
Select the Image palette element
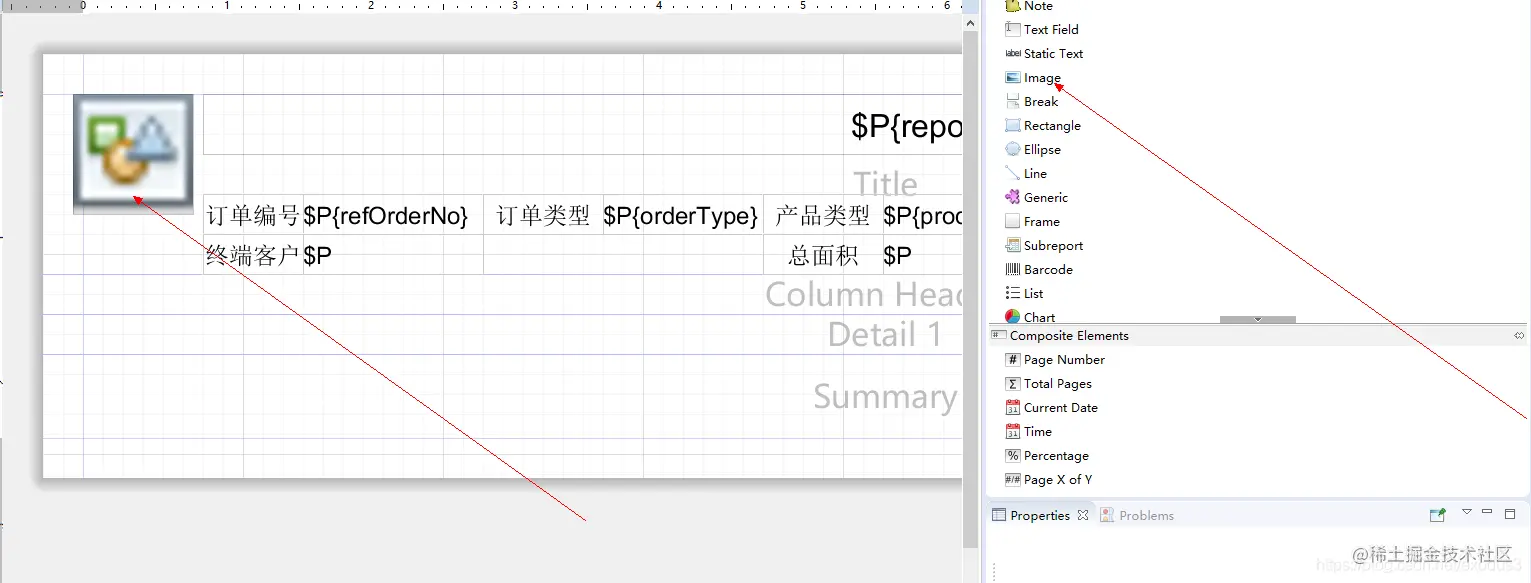pos(1033,78)
